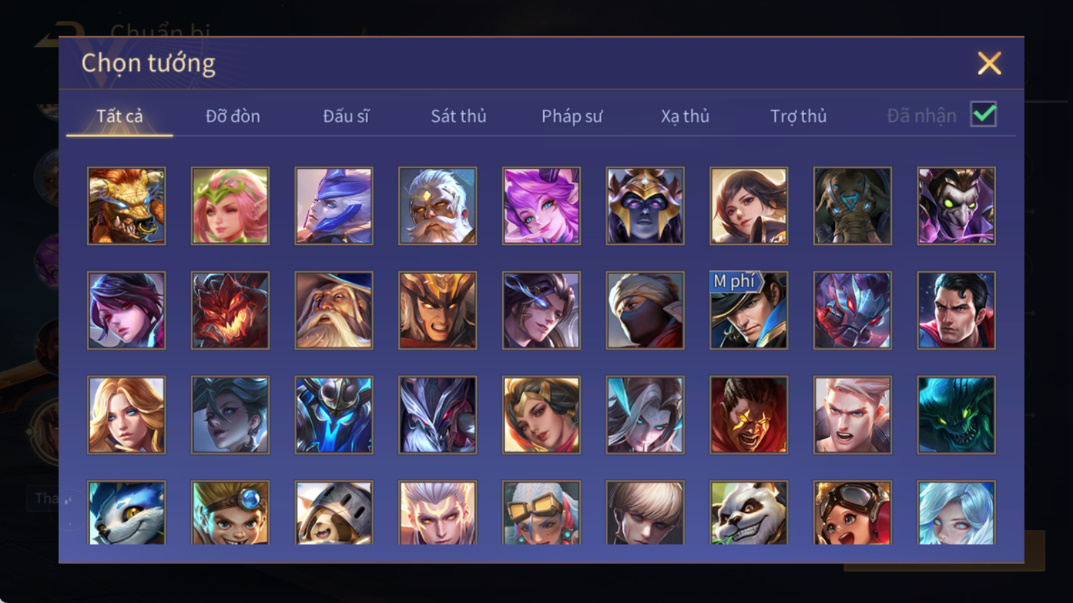The image size is (1073, 603).
Task: Choose the pink-haired elf hero with green crown
Action: tap(230, 206)
